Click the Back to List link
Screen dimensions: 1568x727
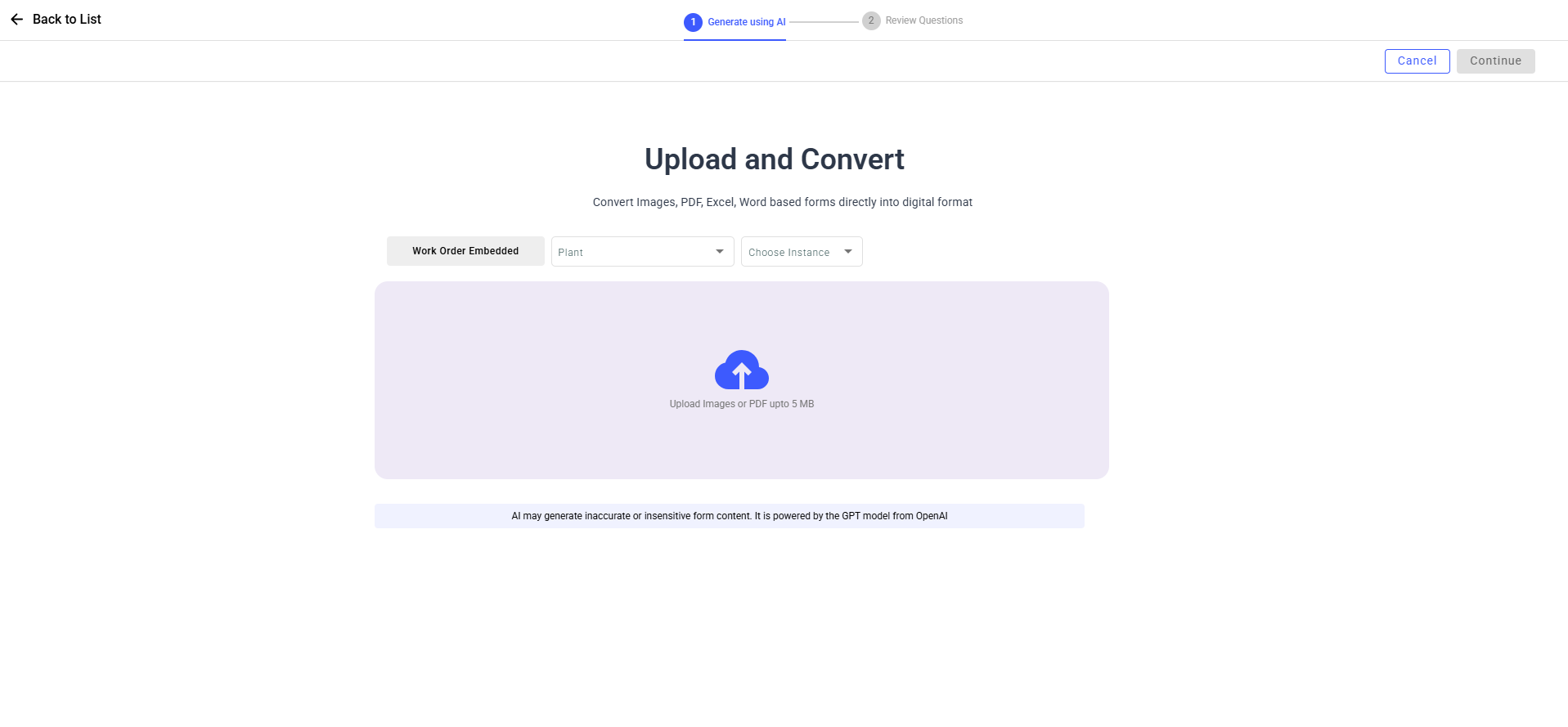coord(67,20)
